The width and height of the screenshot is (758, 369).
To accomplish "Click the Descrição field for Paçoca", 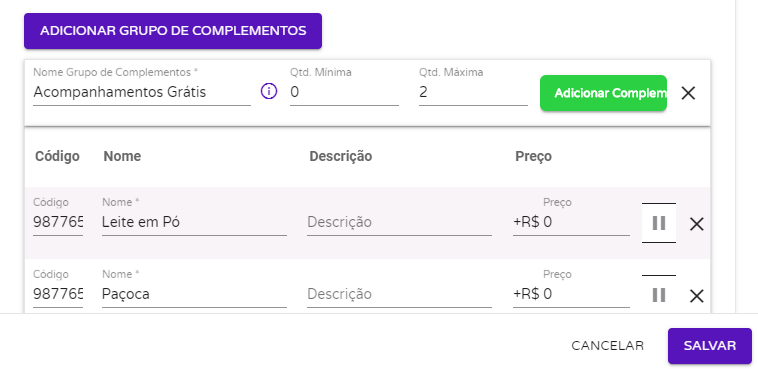I will pos(399,294).
